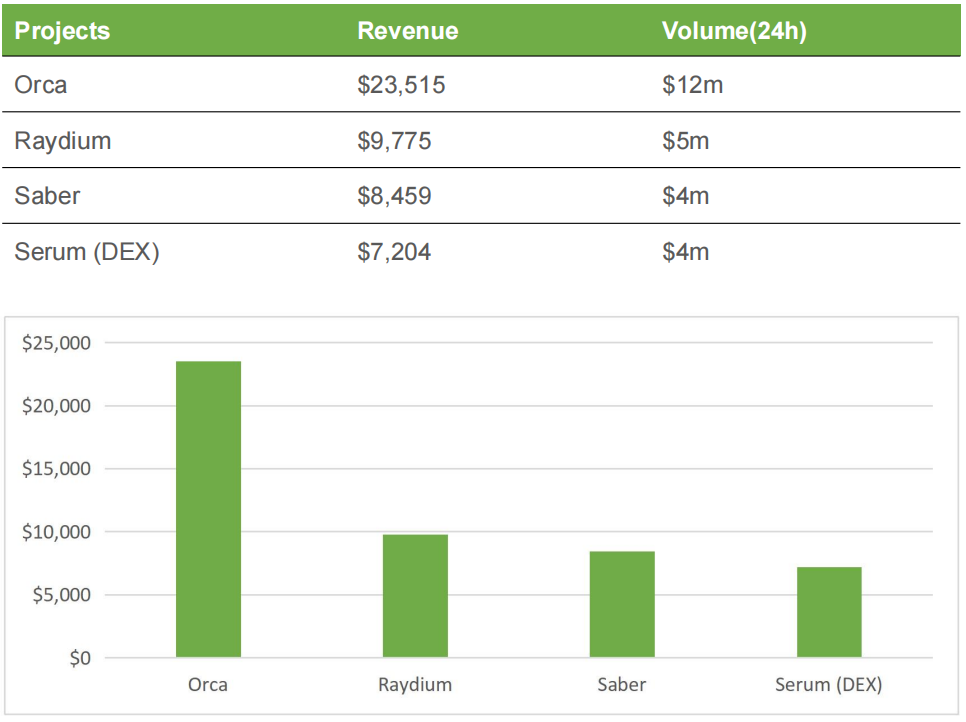The width and height of the screenshot is (966, 722).
Task: Click the Serum (DEX) x-axis label
Action: [x=829, y=685]
